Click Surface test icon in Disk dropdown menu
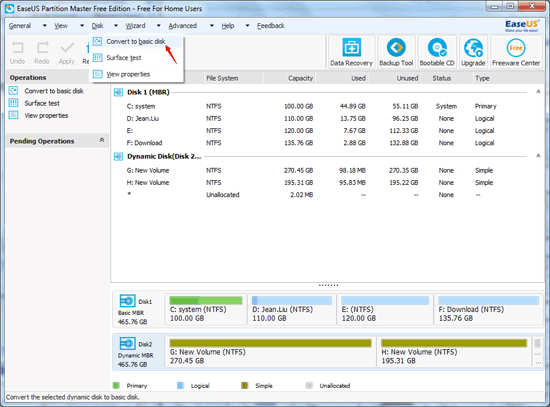The image size is (550, 407). [97, 58]
